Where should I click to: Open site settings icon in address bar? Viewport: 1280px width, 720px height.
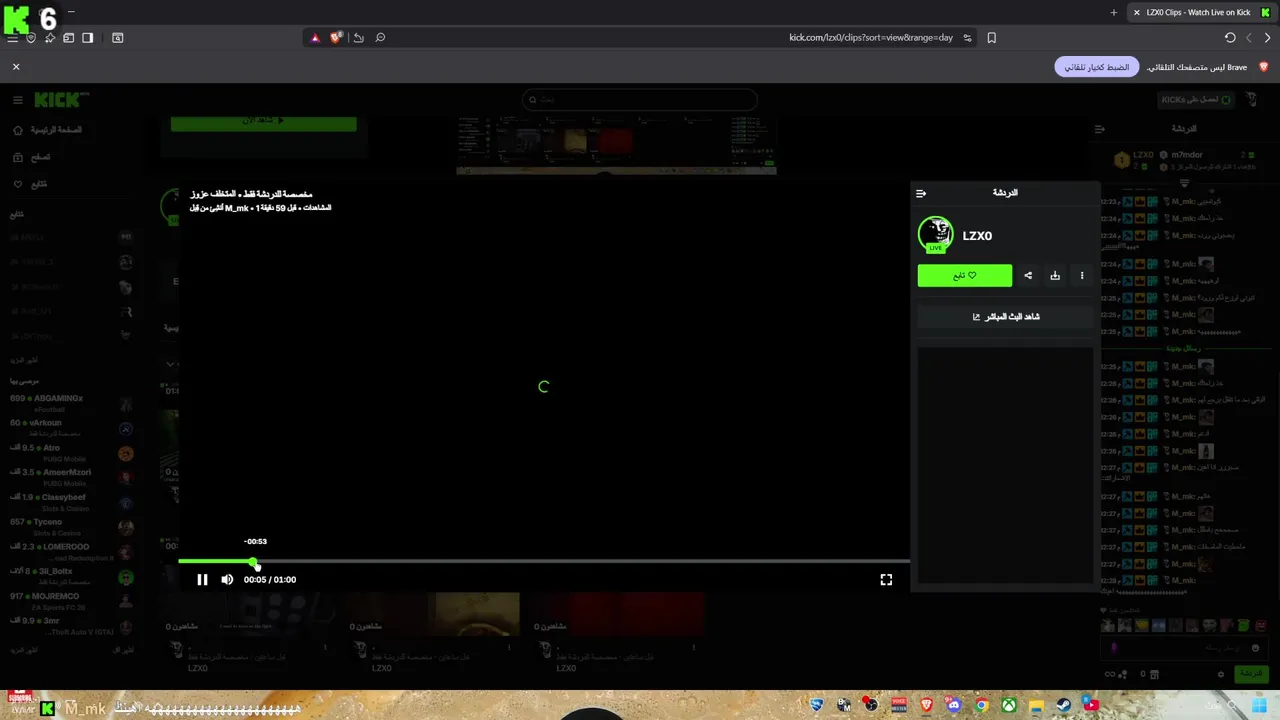click(967, 38)
